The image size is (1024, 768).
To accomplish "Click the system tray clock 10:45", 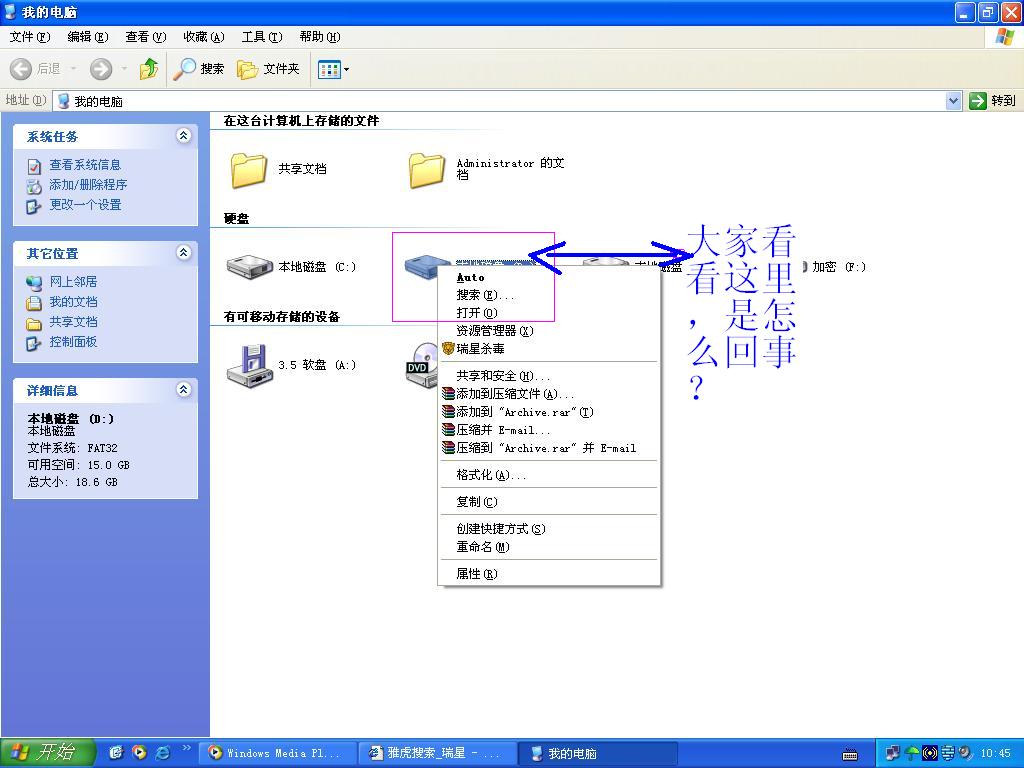I will click(x=995, y=754).
